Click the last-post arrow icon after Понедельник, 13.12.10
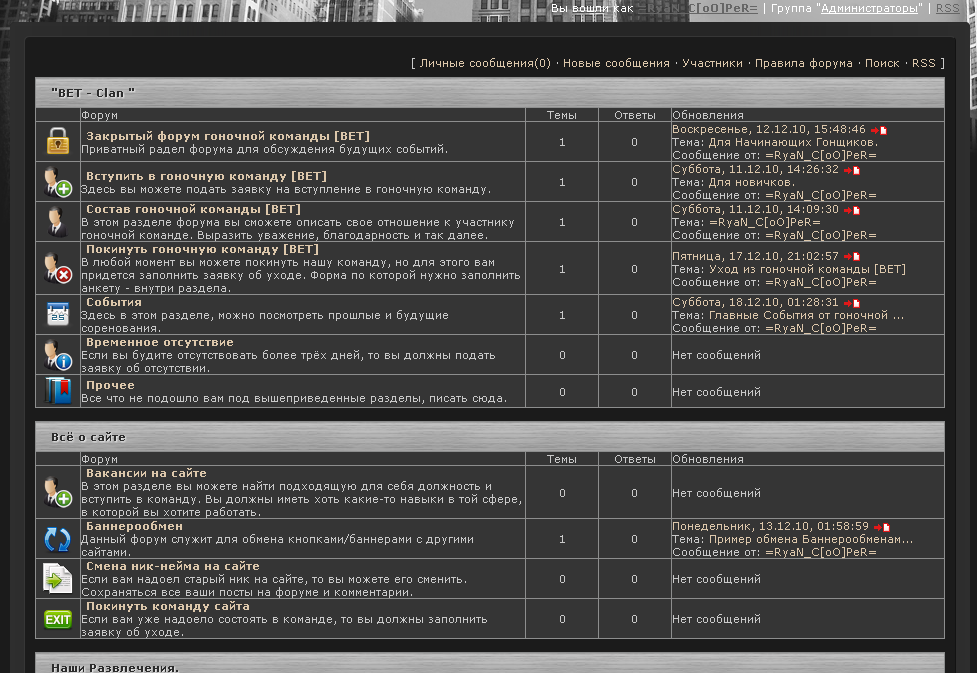Screen dimensions: 977x673 pyautogui.click(x=882, y=527)
